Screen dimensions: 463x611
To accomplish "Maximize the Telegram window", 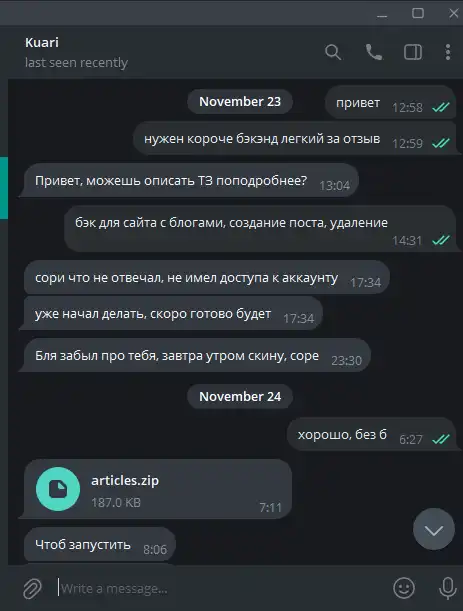I will point(418,13).
